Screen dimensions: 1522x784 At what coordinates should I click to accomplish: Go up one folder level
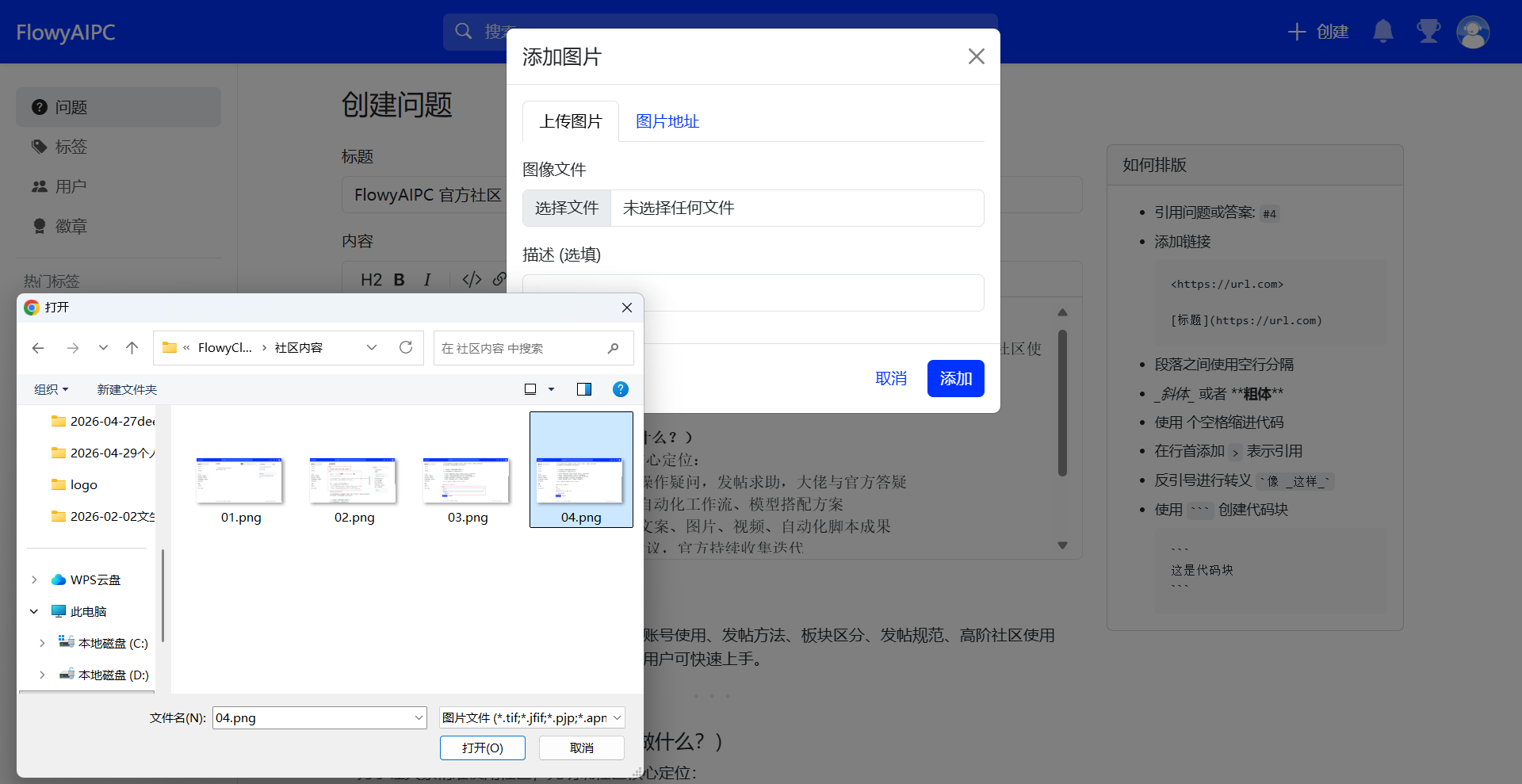coord(132,348)
